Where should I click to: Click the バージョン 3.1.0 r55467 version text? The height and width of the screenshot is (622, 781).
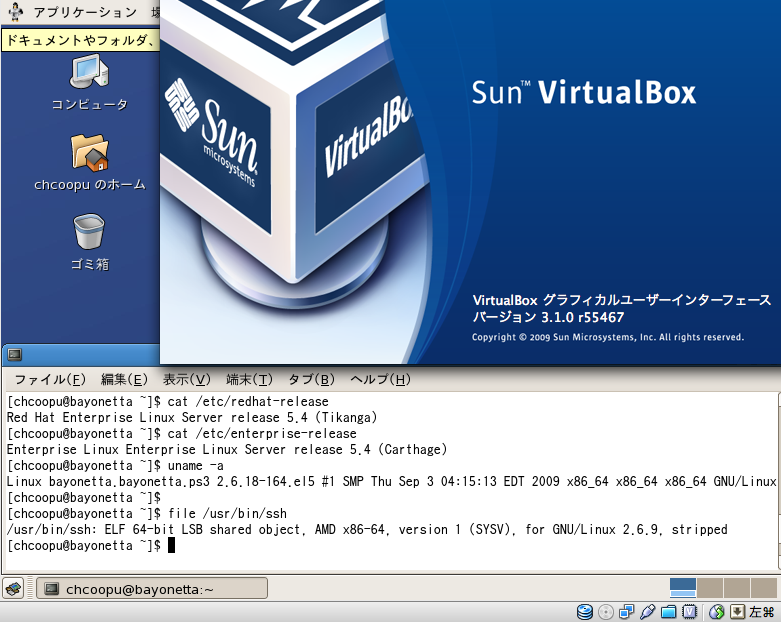coord(548,317)
